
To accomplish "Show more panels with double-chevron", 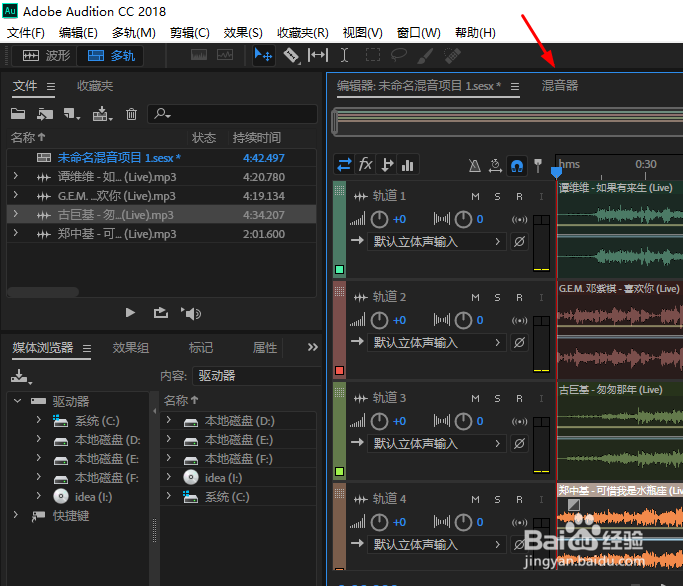I will tap(312, 347).
